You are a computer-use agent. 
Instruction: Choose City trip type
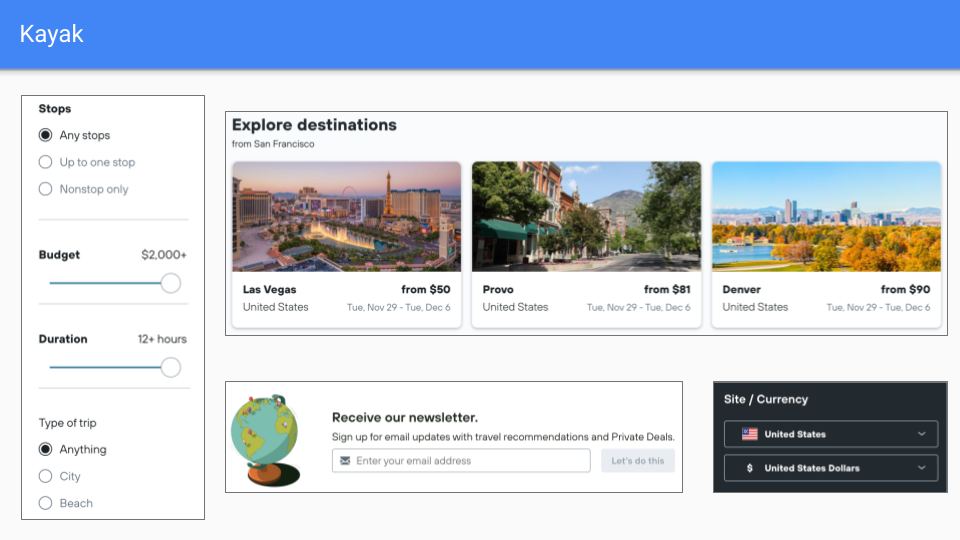[45, 476]
